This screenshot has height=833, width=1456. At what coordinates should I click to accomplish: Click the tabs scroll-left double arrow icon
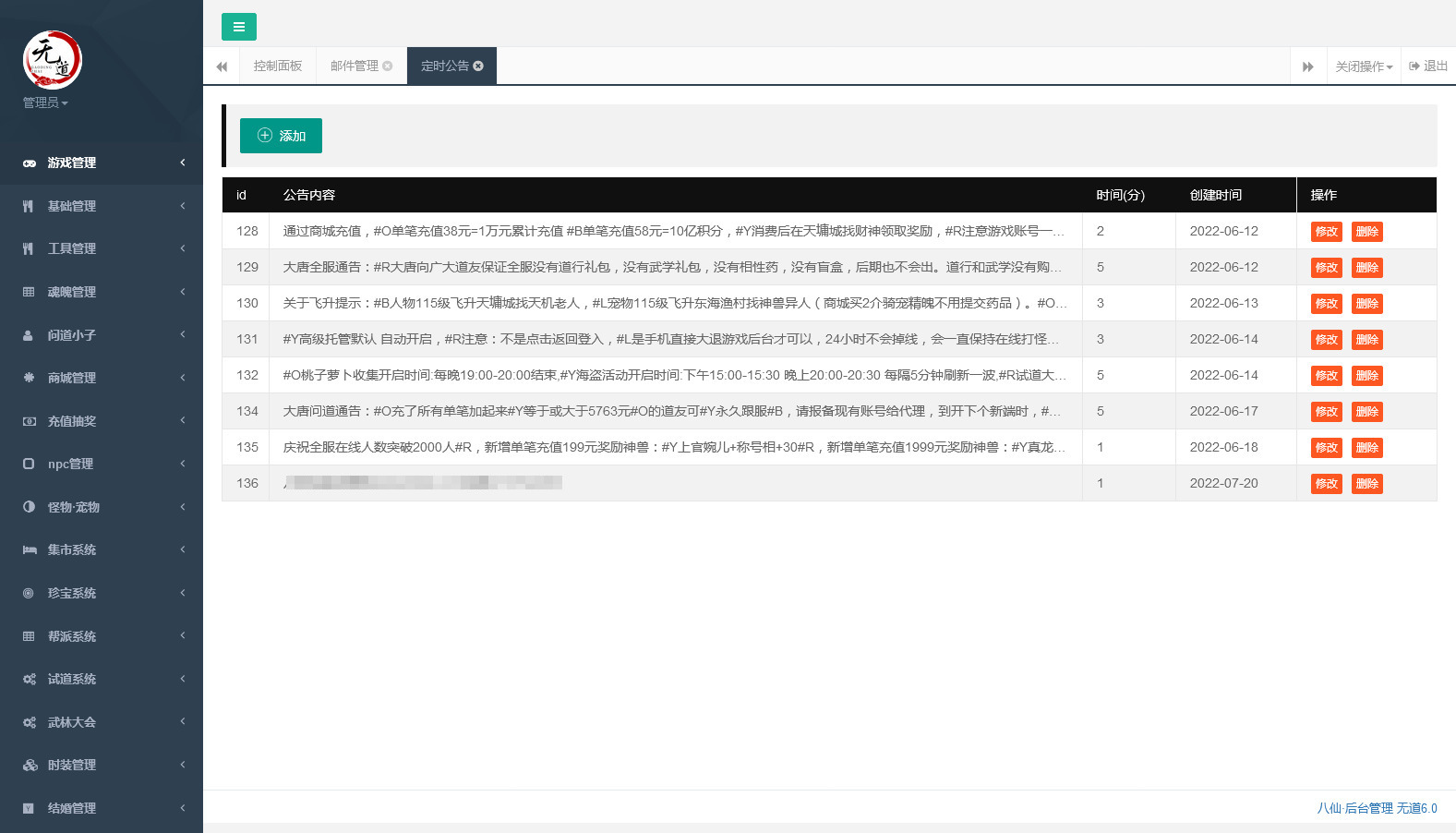[222, 66]
